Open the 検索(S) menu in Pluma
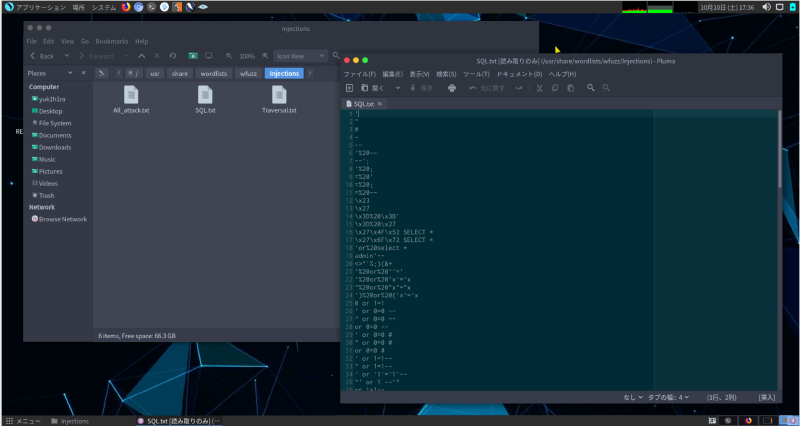 coord(447,74)
